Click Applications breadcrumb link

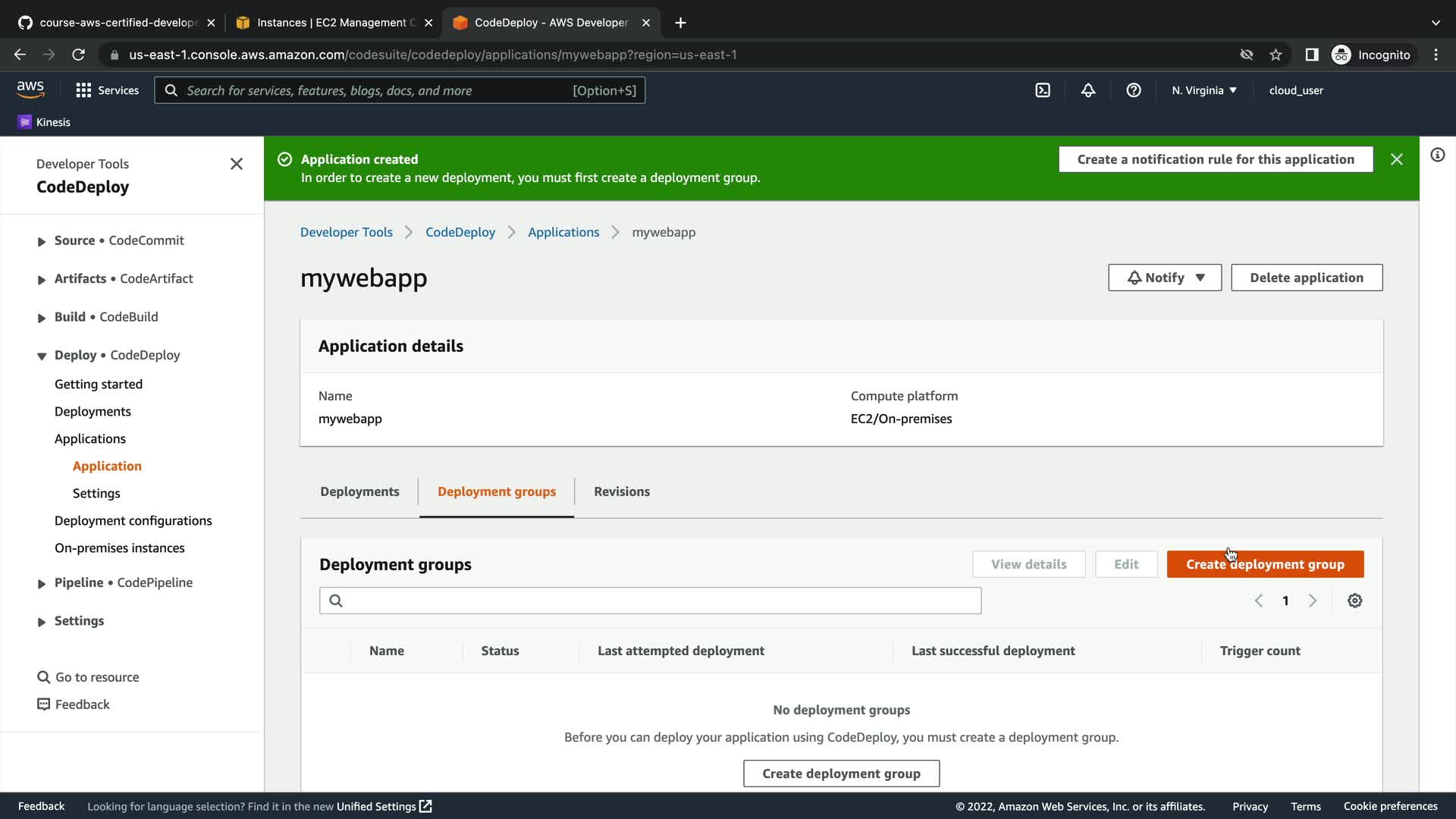click(x=563, y=232)
